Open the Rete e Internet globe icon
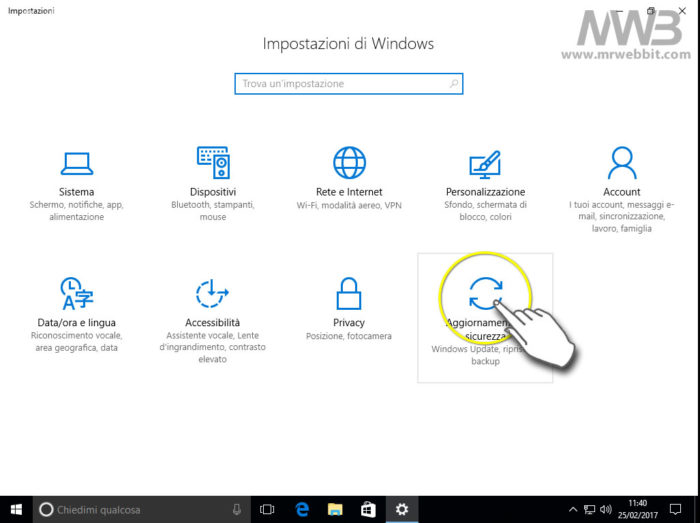 349,162
